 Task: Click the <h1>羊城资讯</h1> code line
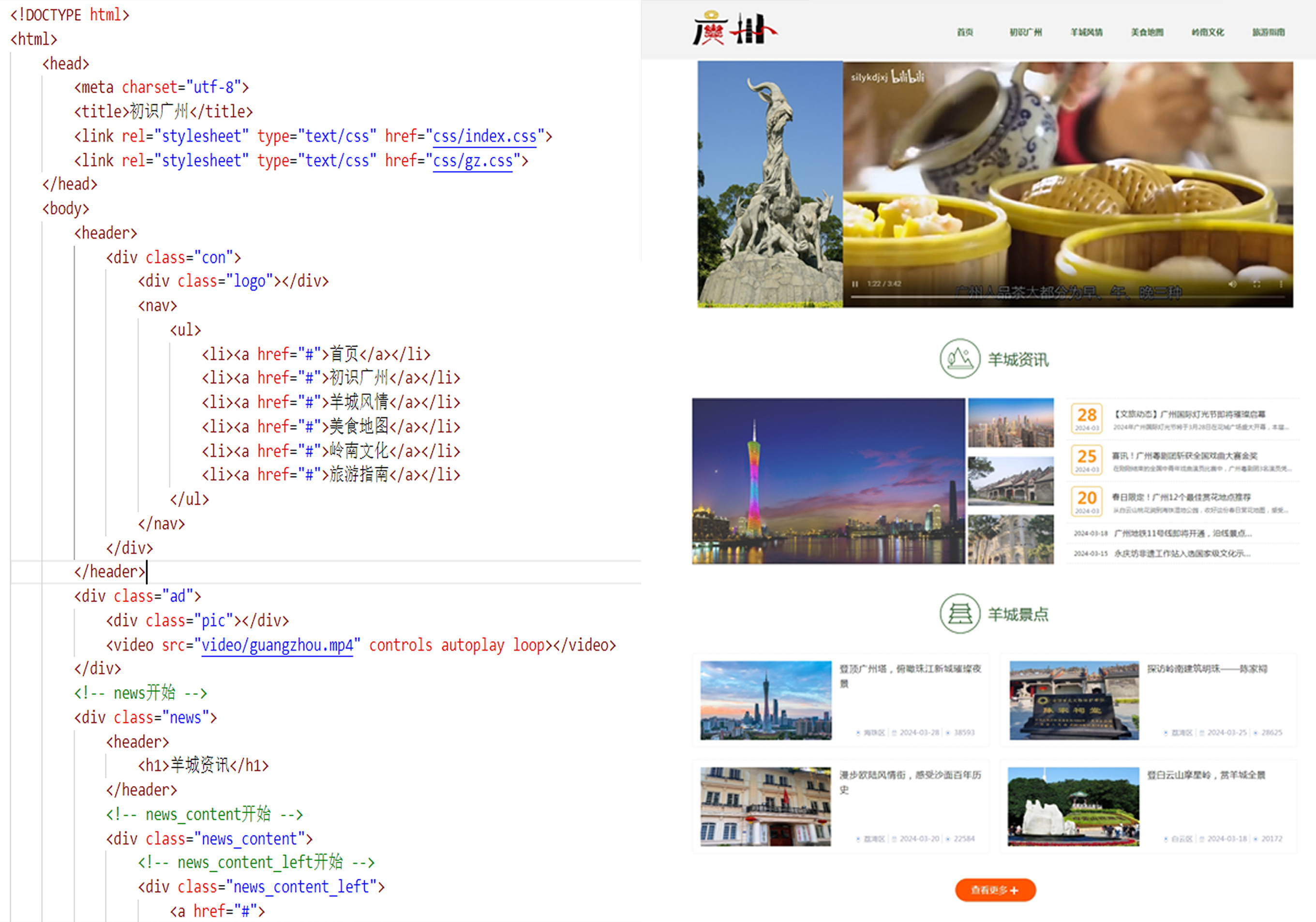[204, 766]
